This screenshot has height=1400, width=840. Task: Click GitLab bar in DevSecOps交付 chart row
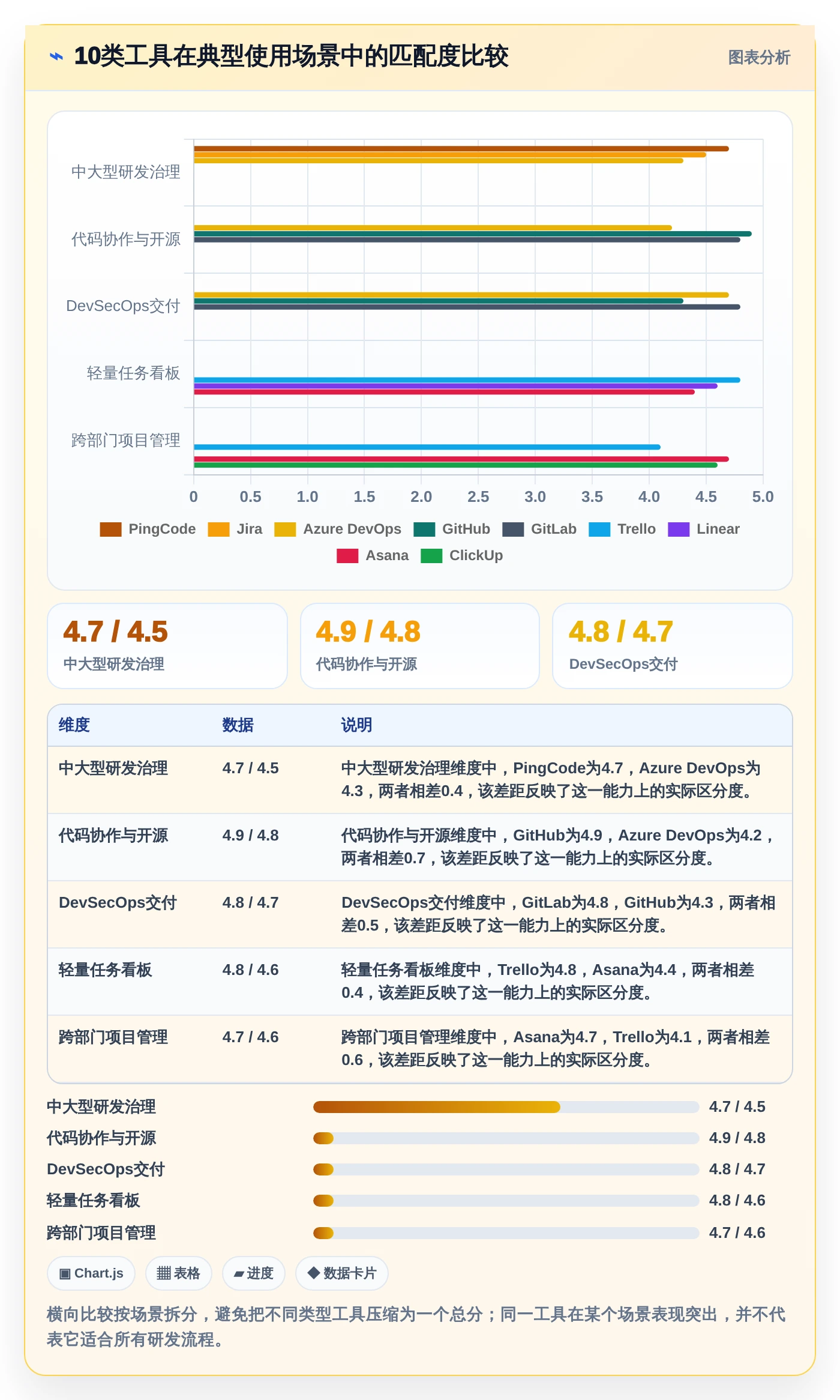click(x=467, y=307)
